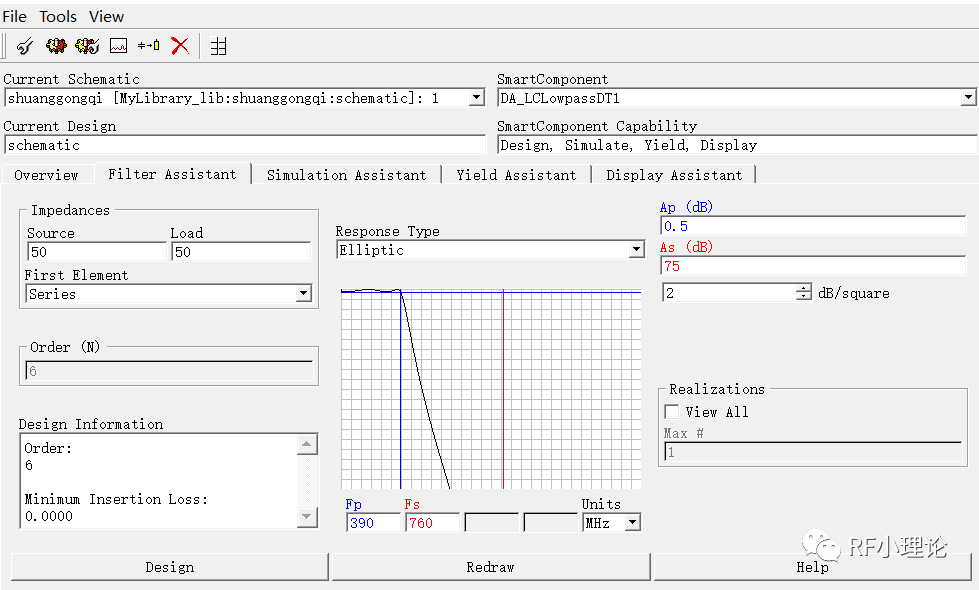
Task: Click the Redraw button
Action: 491,567
